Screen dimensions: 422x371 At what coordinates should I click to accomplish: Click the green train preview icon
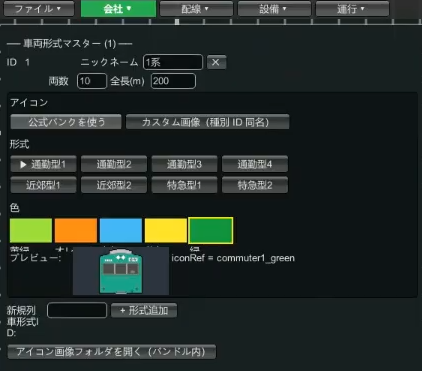pos(121,272)
